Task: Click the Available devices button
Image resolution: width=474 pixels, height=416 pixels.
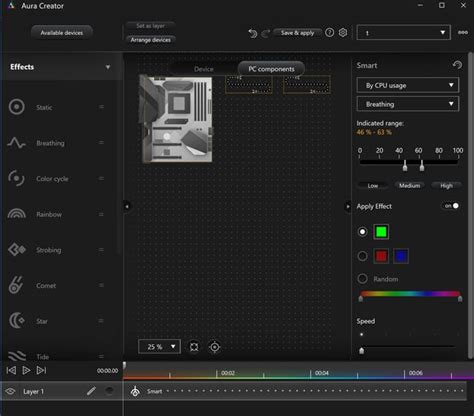Action: [x=62, y=33]
